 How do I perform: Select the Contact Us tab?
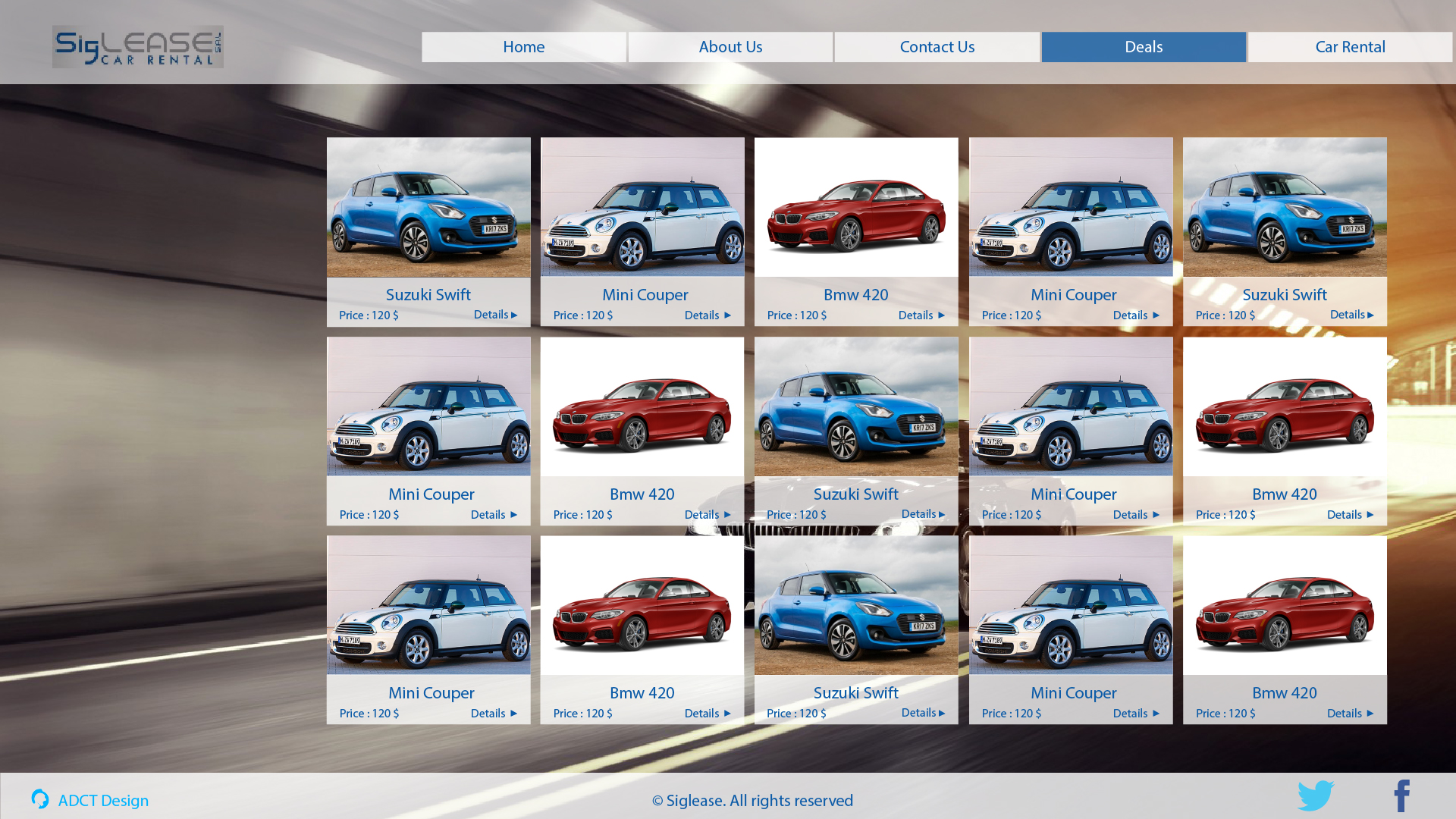(x=937, y=47)
